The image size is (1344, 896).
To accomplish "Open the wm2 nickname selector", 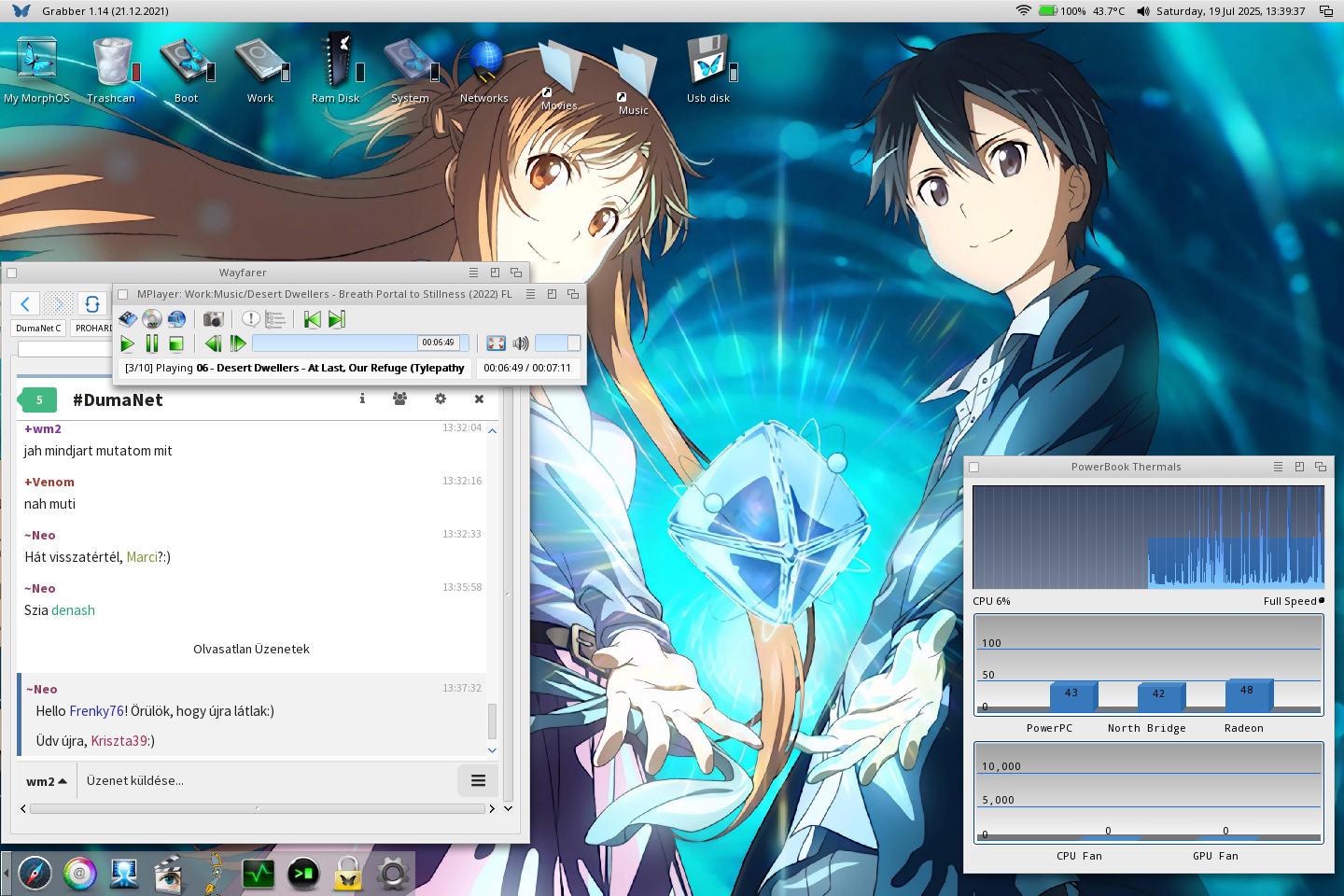I will click(45, 780).
